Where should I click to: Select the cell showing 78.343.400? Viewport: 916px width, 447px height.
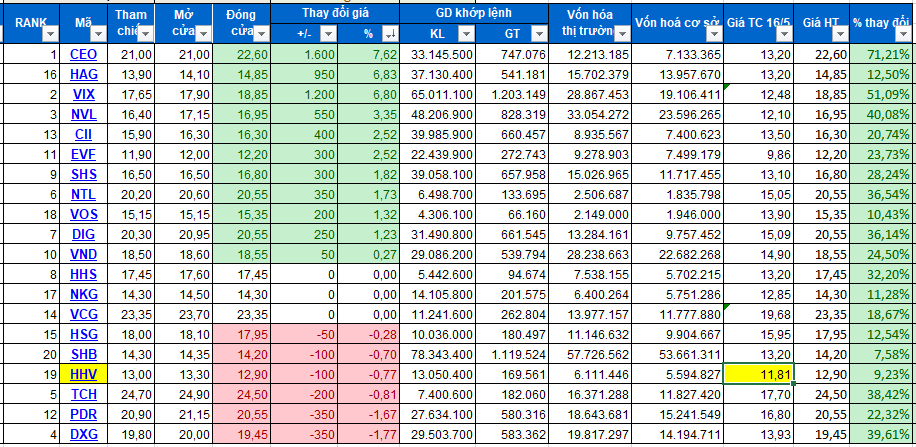pyautogui.click(x=438, y=355)
